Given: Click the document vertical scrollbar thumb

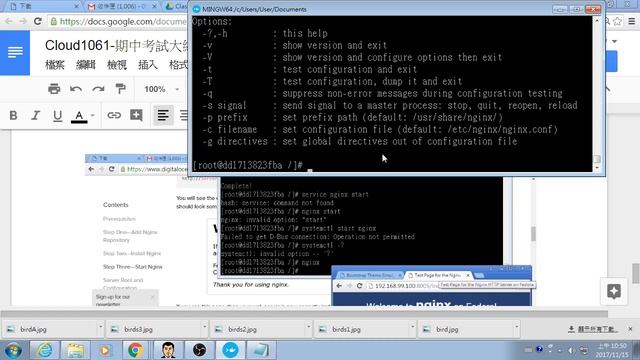Looking at the screenshot, I should click(636, 273).
